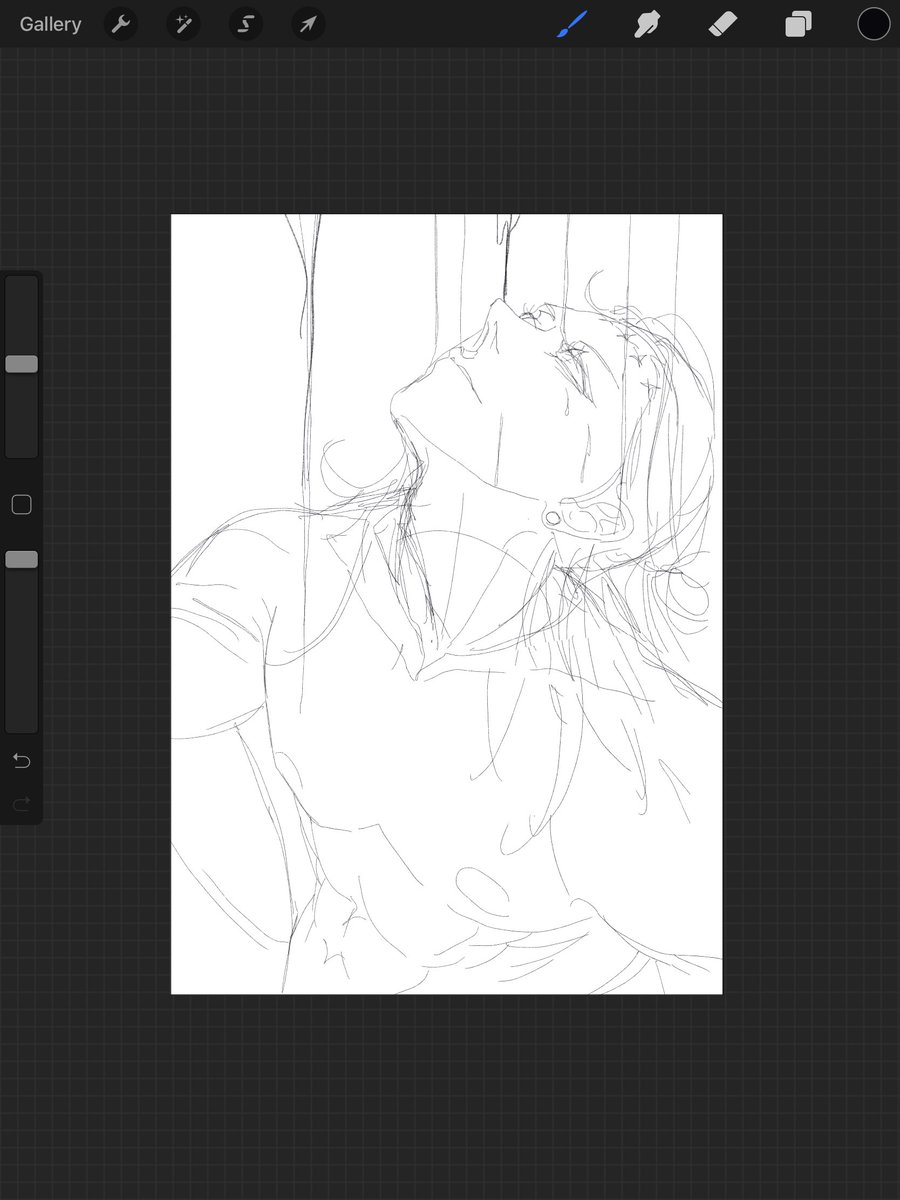Select the Smudge tool
Image resolution: width=900 pixels, height=1200 pixels.
coord(648,24)
